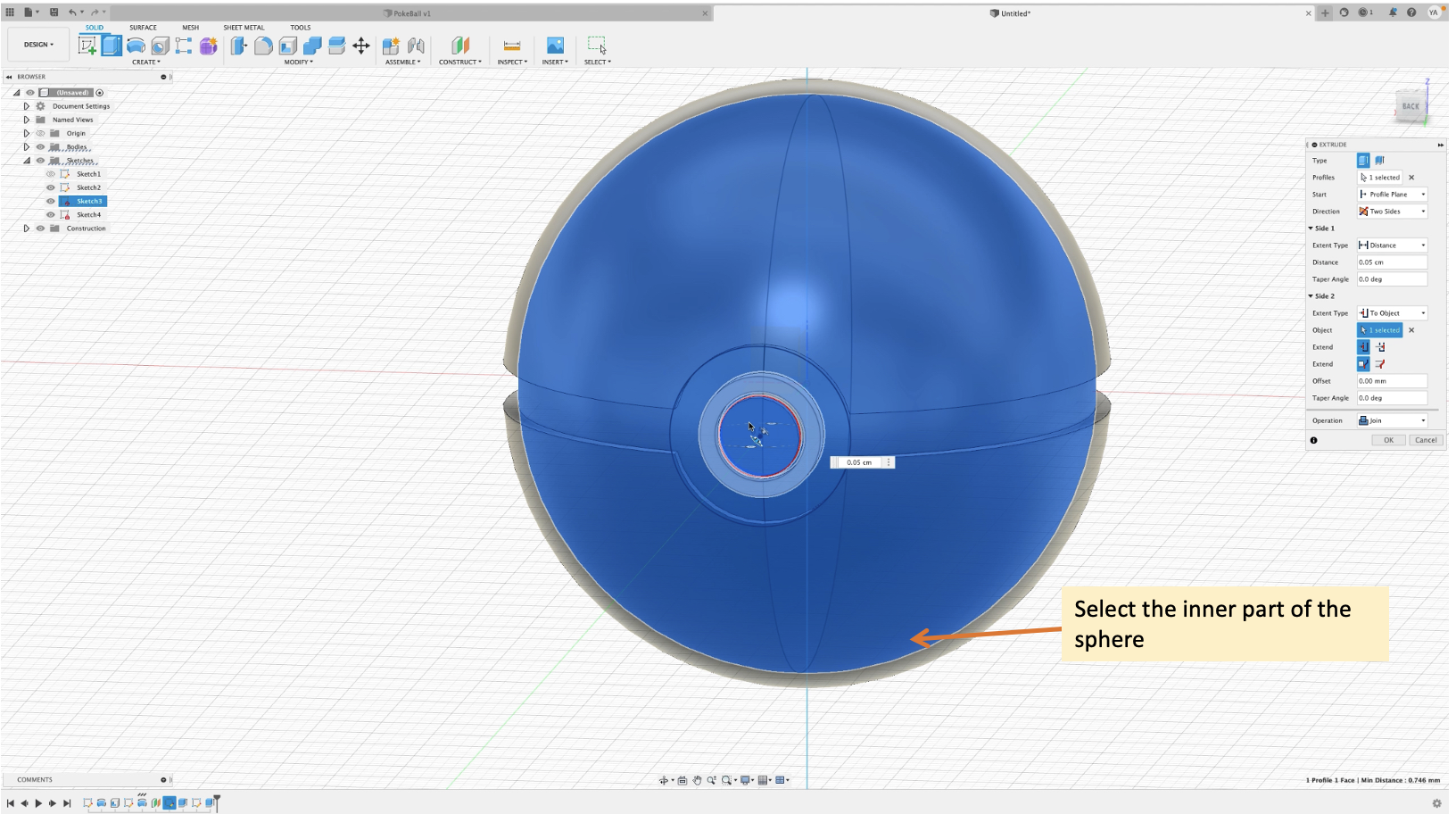Viewport: 1456px width, 814px height.
Task: Toggle the eye icon for Sketch3
Action: (x=51, y=201)
